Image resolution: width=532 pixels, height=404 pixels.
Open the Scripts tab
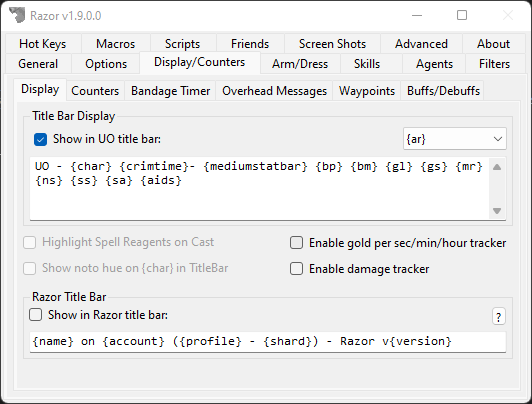pyautogui.click(x=183, y=44)
